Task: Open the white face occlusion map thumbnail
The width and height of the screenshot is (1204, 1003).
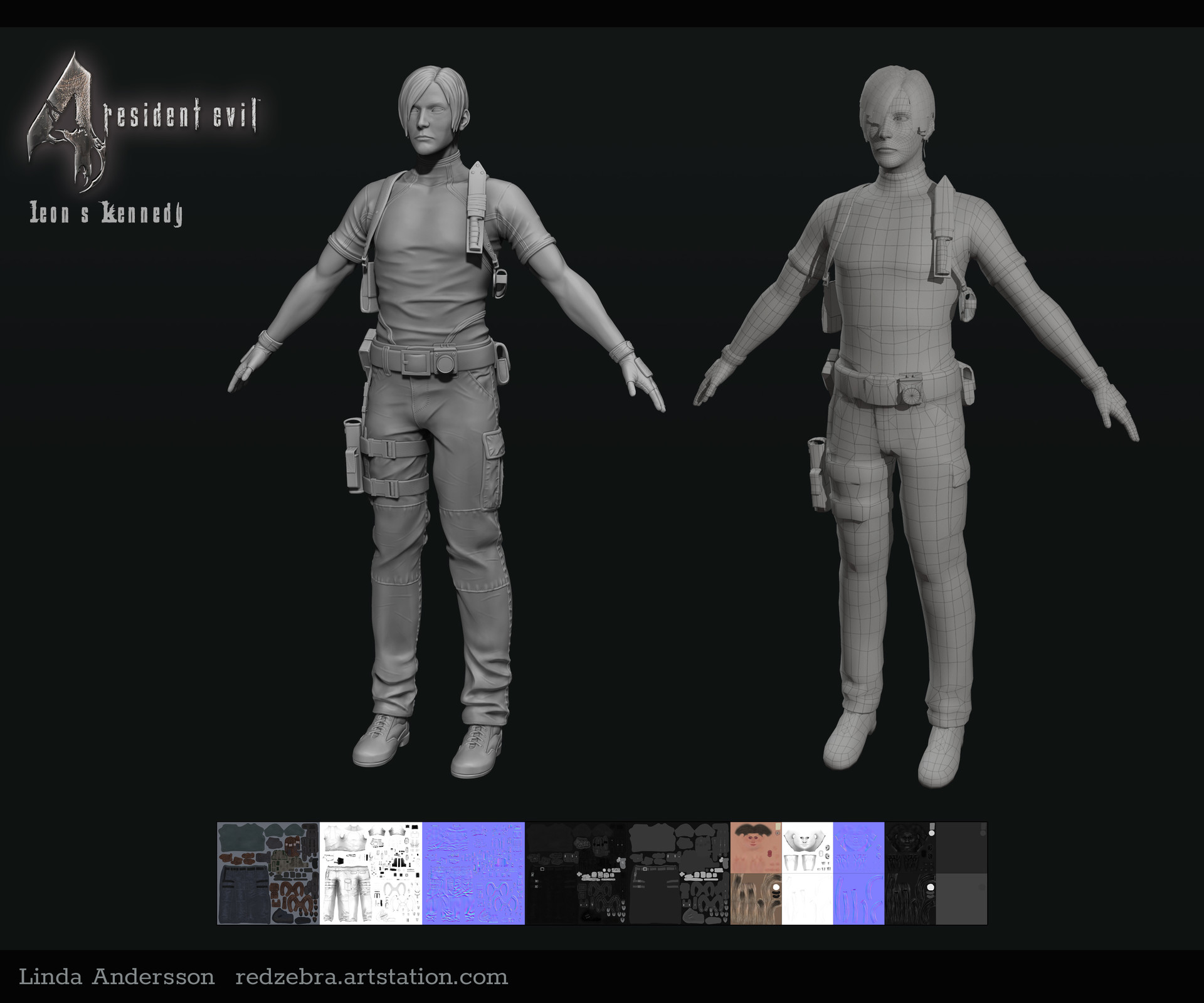Action: [808, 848]
